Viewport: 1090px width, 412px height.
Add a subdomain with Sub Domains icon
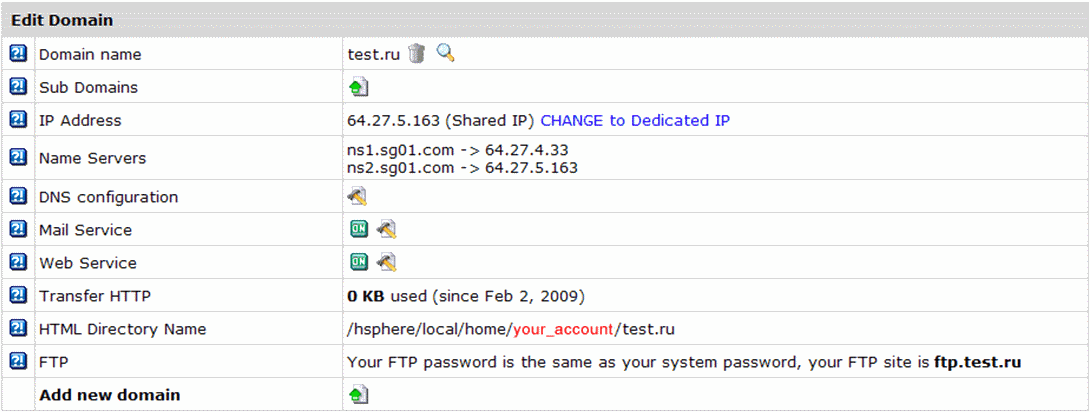(358, 88)
